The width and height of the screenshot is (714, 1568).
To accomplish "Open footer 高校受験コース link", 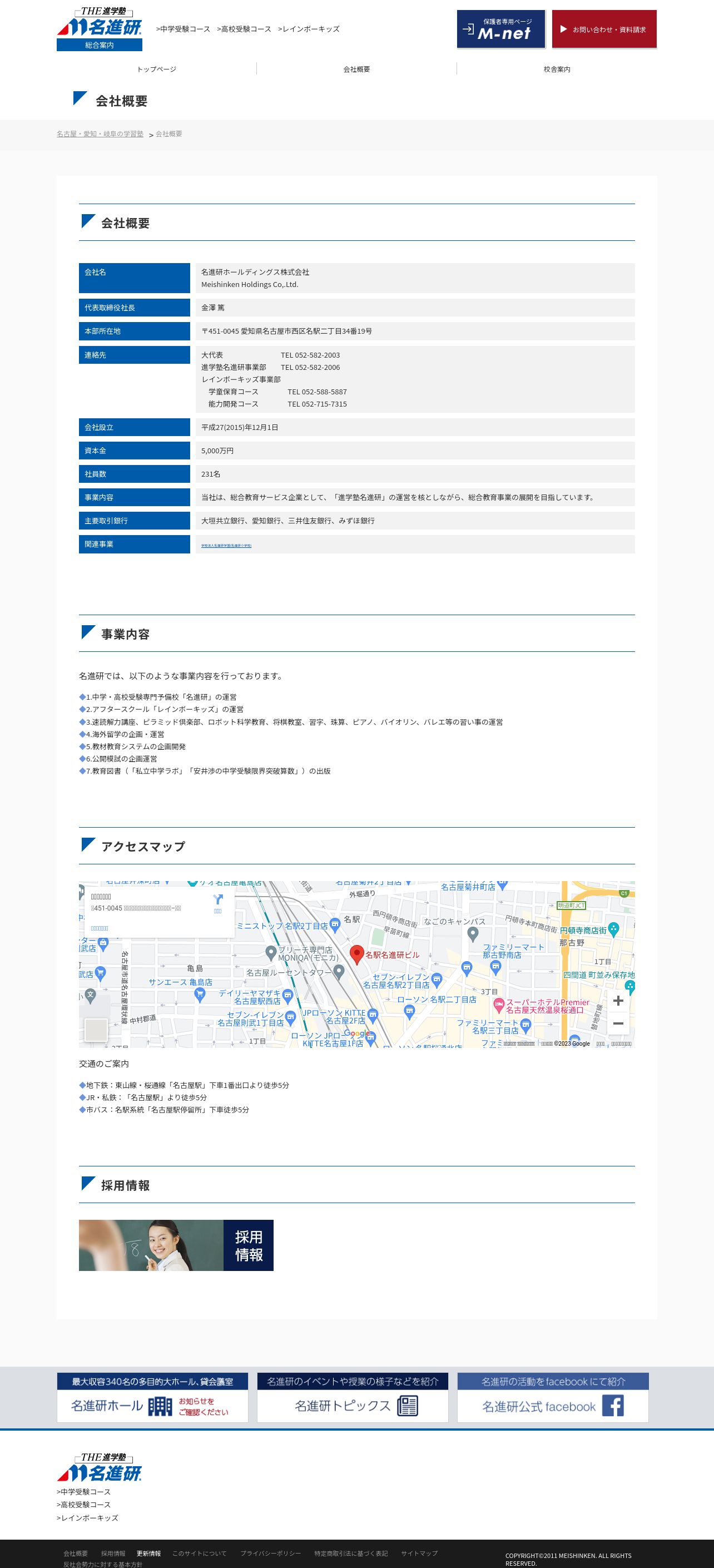I will coord(84,1504).
